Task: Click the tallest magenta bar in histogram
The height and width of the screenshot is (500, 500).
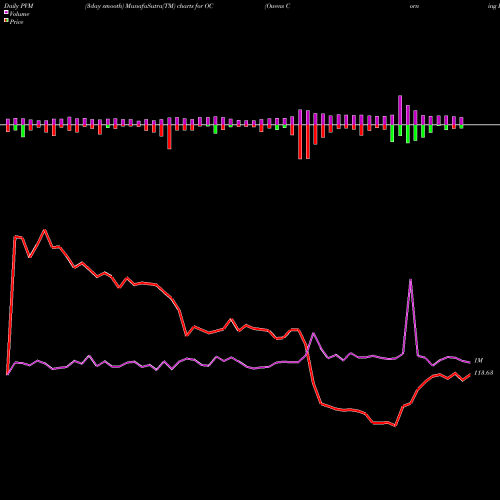Action: [x=400, y=110]
